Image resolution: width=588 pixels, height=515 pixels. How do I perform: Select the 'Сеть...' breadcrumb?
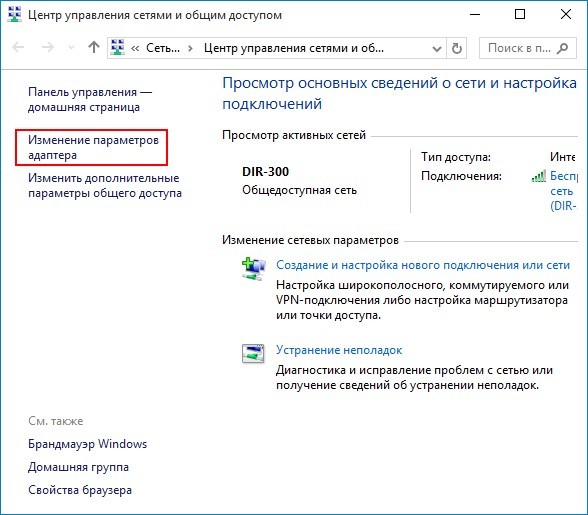click(163, 48)
